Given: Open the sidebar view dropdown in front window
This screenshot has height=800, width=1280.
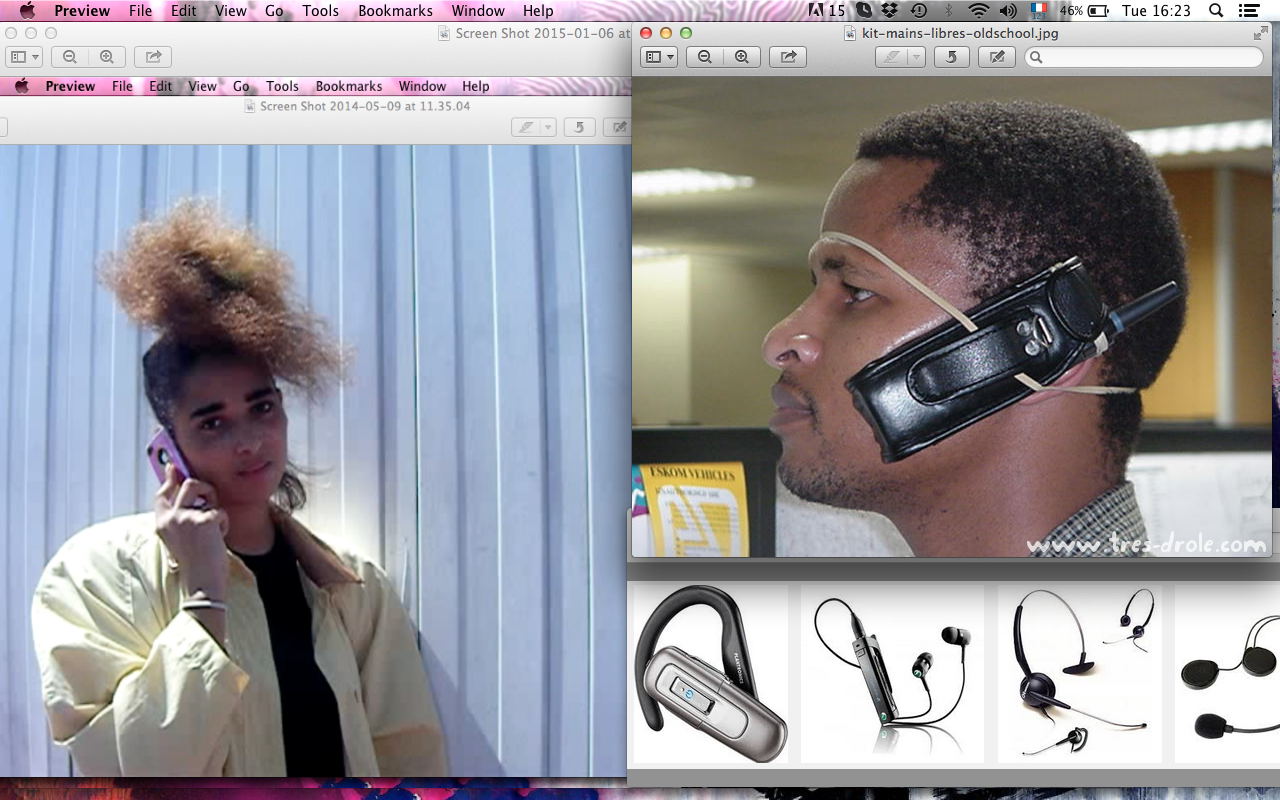Looking at the screenshot, I should [659, 57].
